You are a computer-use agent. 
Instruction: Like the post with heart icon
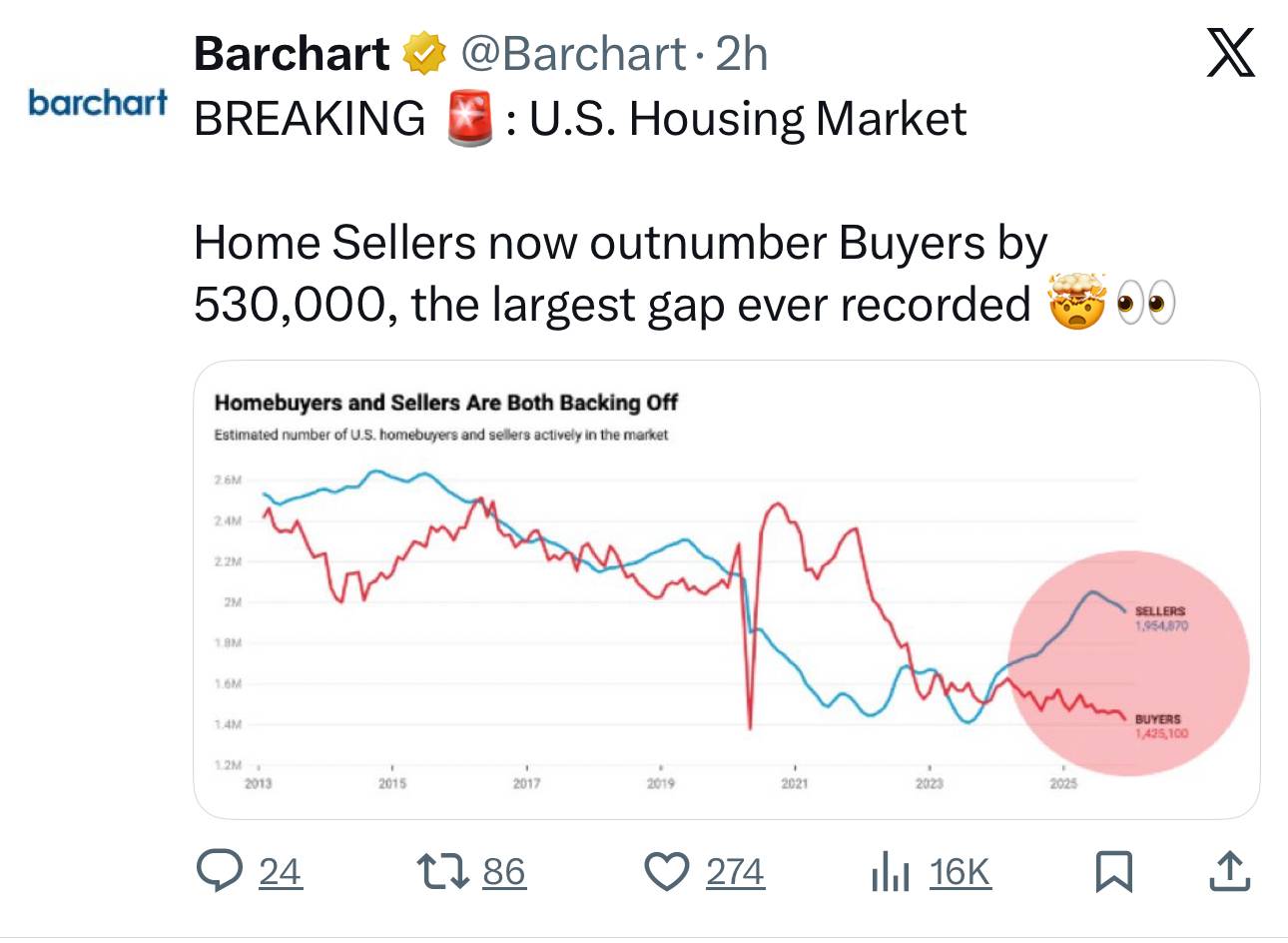665,871
